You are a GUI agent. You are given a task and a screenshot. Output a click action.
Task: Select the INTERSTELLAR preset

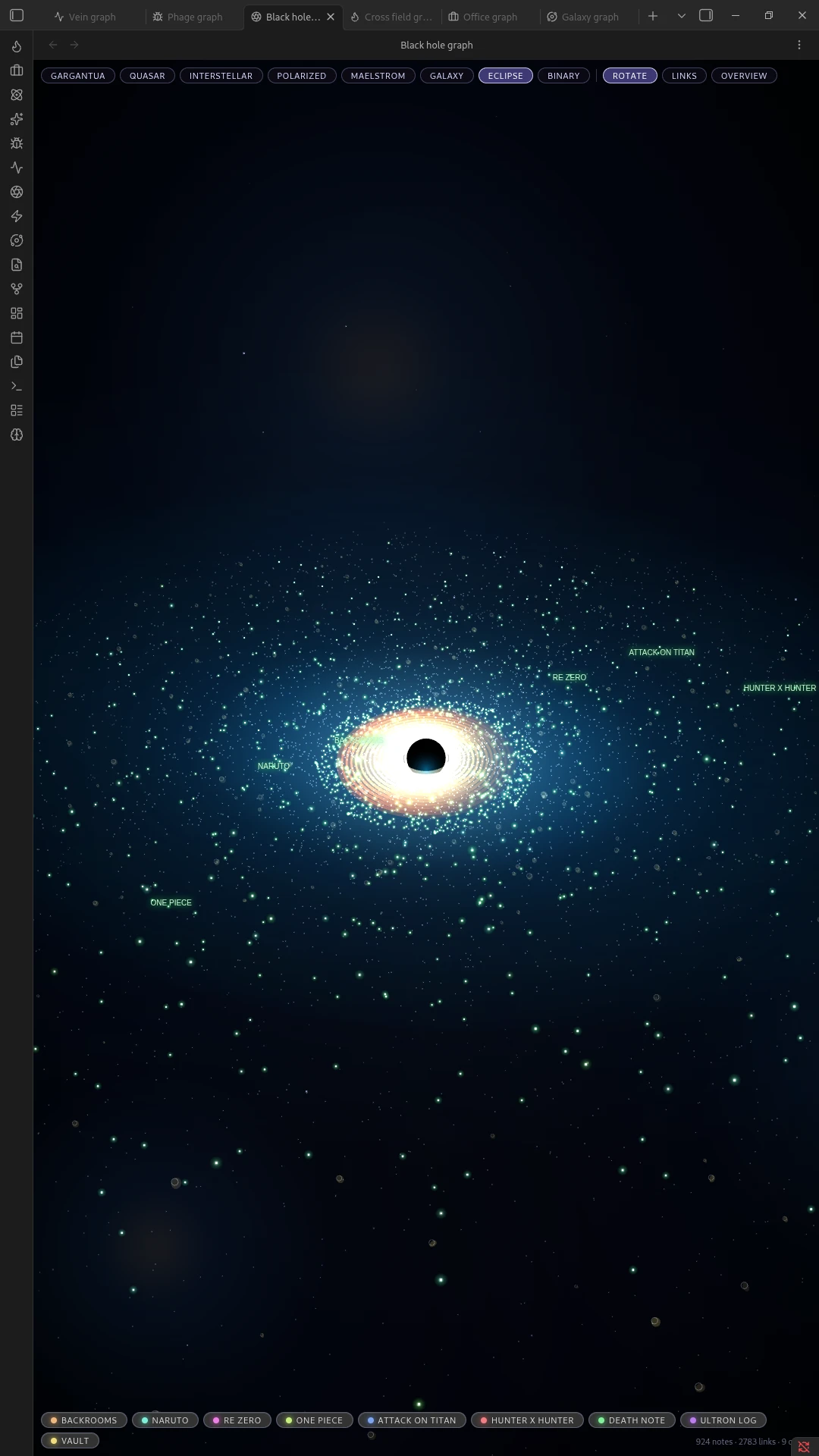pyautogui.click(x=221, y=76)
